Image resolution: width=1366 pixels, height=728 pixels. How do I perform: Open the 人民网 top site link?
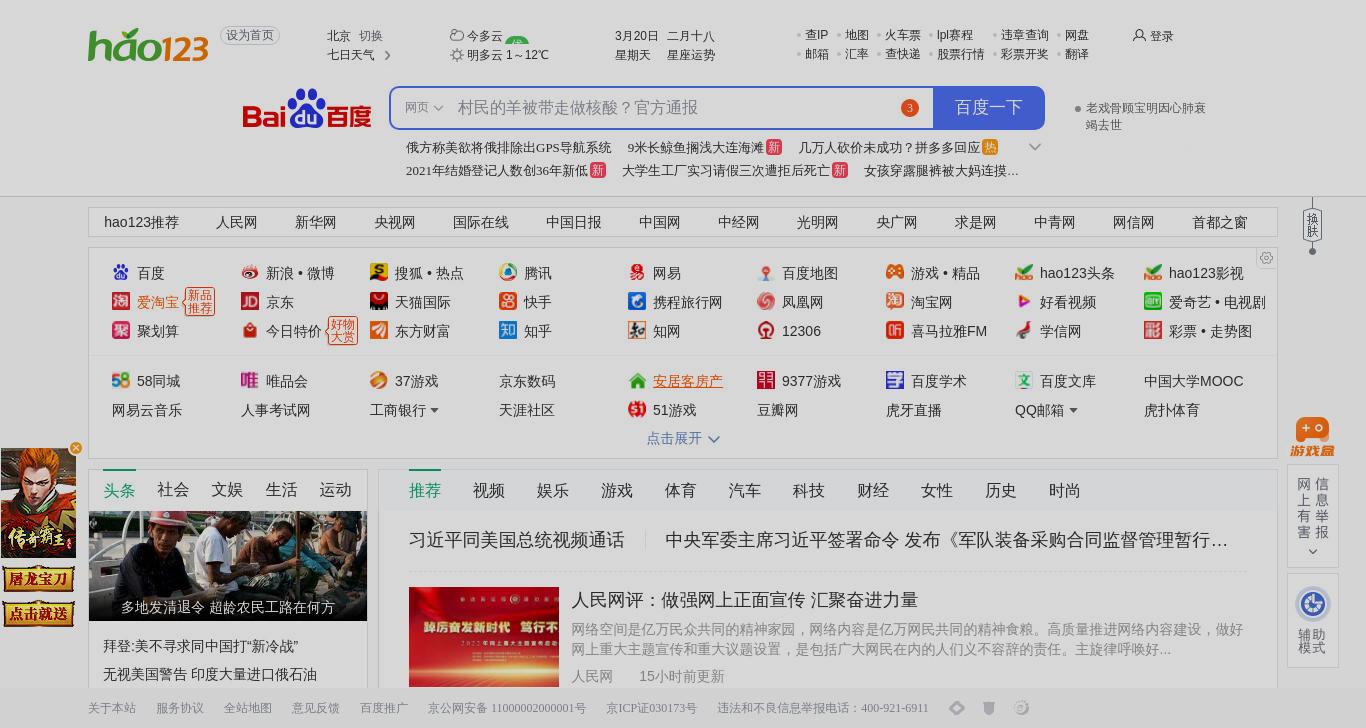(237, 222)
